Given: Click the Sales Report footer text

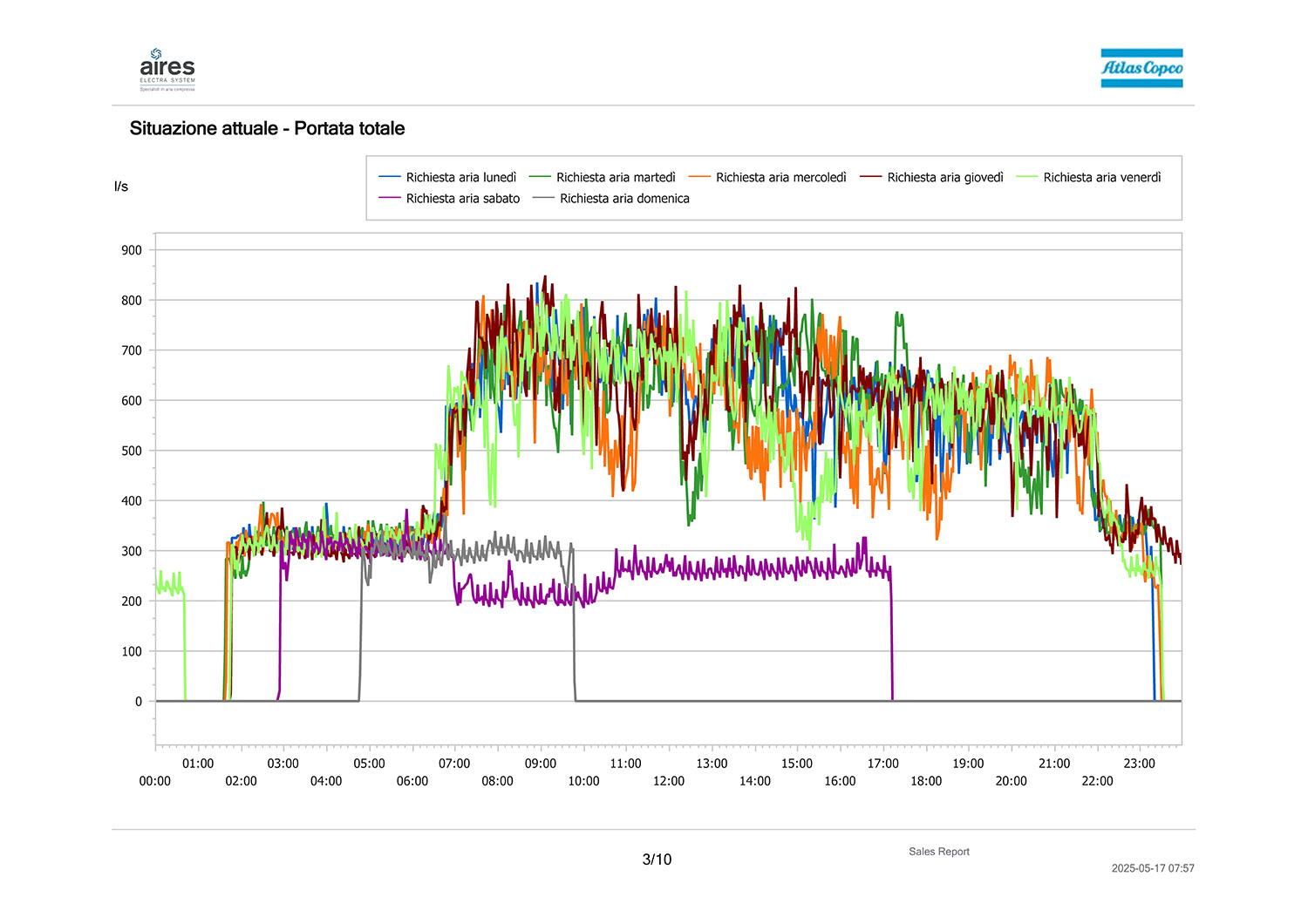Looking at the screenshot, I should tap(938, 852).
